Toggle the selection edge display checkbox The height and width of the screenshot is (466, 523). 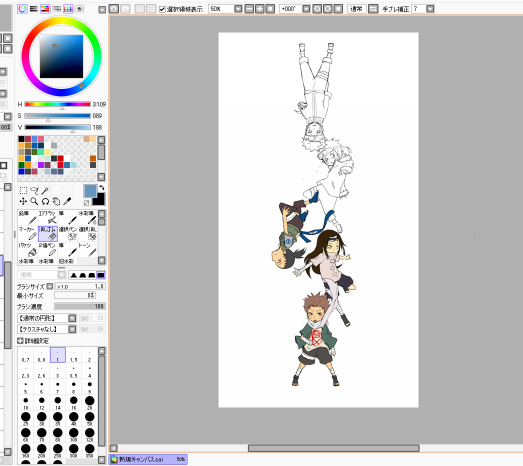[162, 9]
